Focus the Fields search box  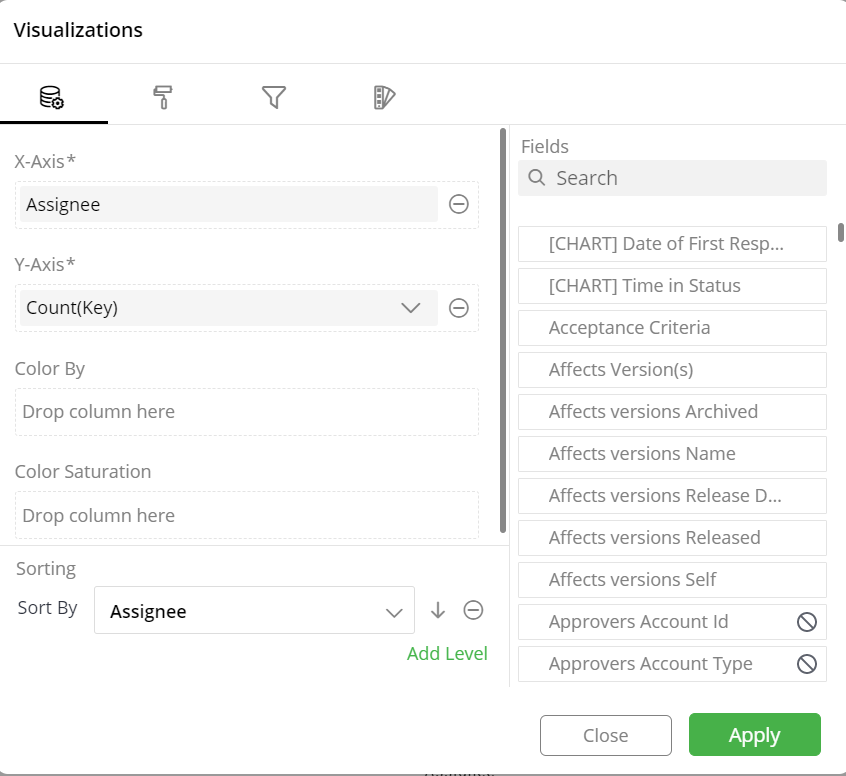672,178
